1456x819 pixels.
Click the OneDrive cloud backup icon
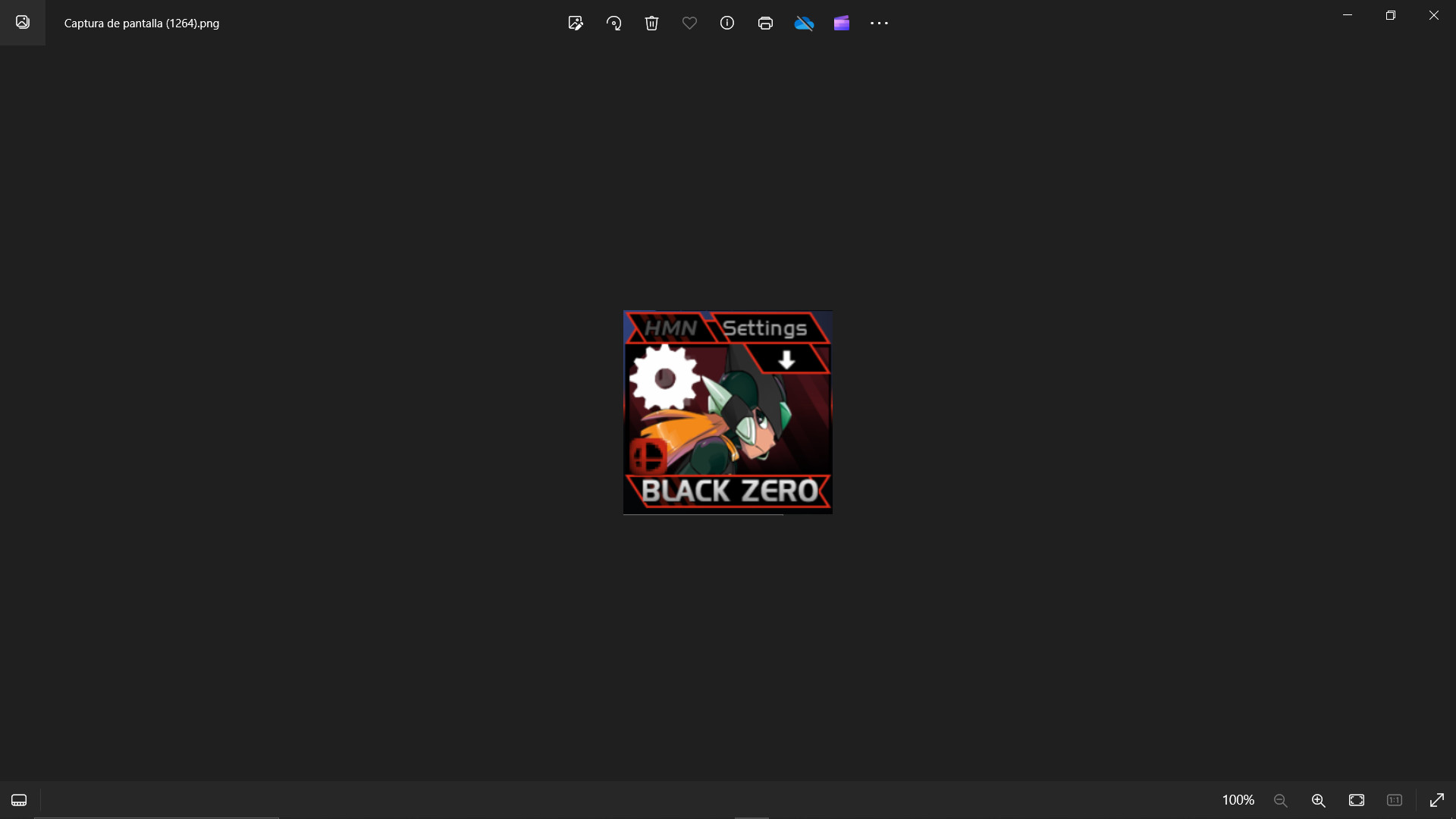pos(804,24)
